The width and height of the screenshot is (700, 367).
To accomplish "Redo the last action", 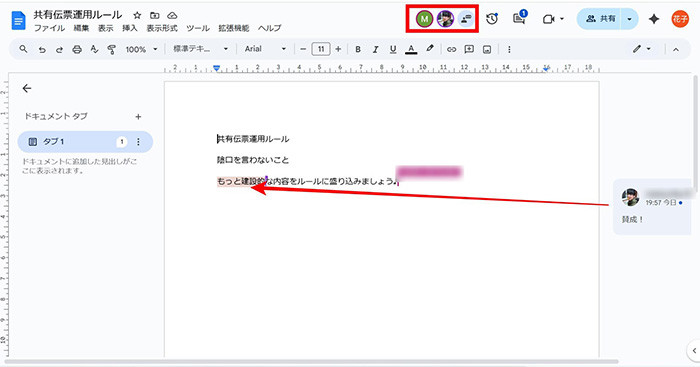I will tap(59, 50).
